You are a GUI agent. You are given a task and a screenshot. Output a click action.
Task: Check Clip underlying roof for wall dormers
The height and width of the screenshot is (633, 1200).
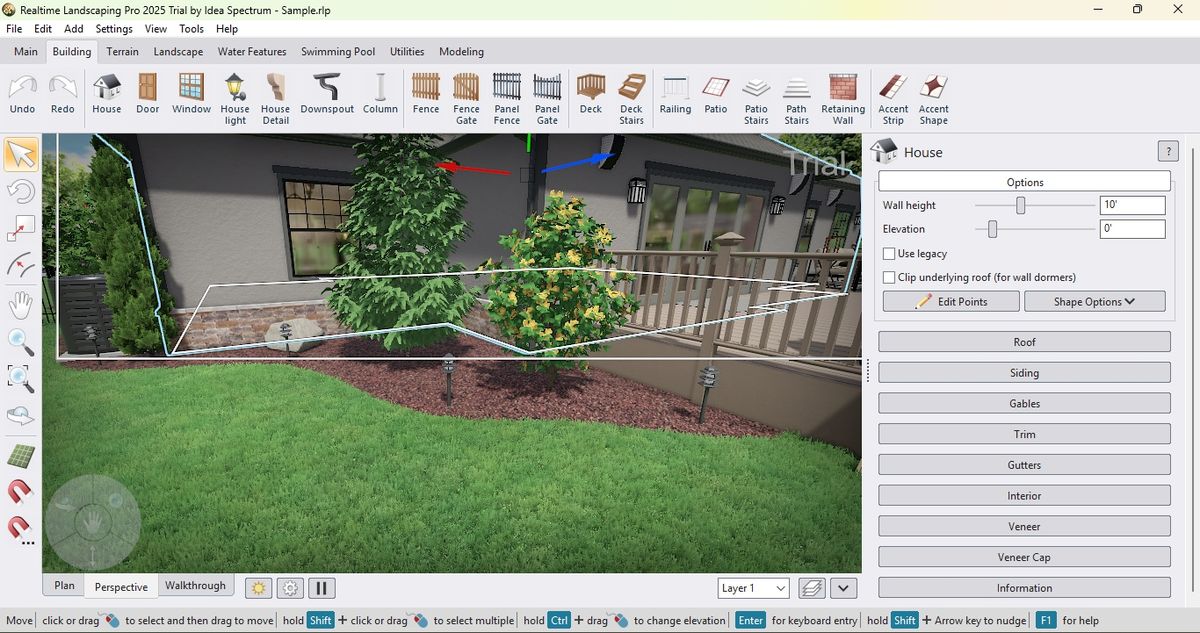pyautogui.click(x=889, y=277)
